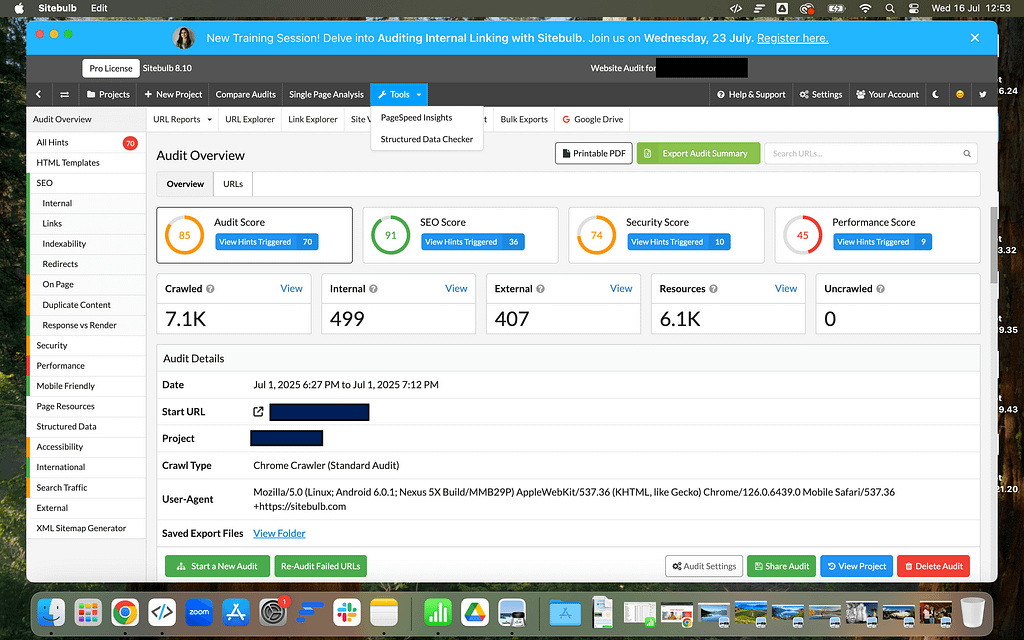This screenshot has width=1024, height=640.
Task: Click the Twitter bird icon
Action: coord(983,94)
